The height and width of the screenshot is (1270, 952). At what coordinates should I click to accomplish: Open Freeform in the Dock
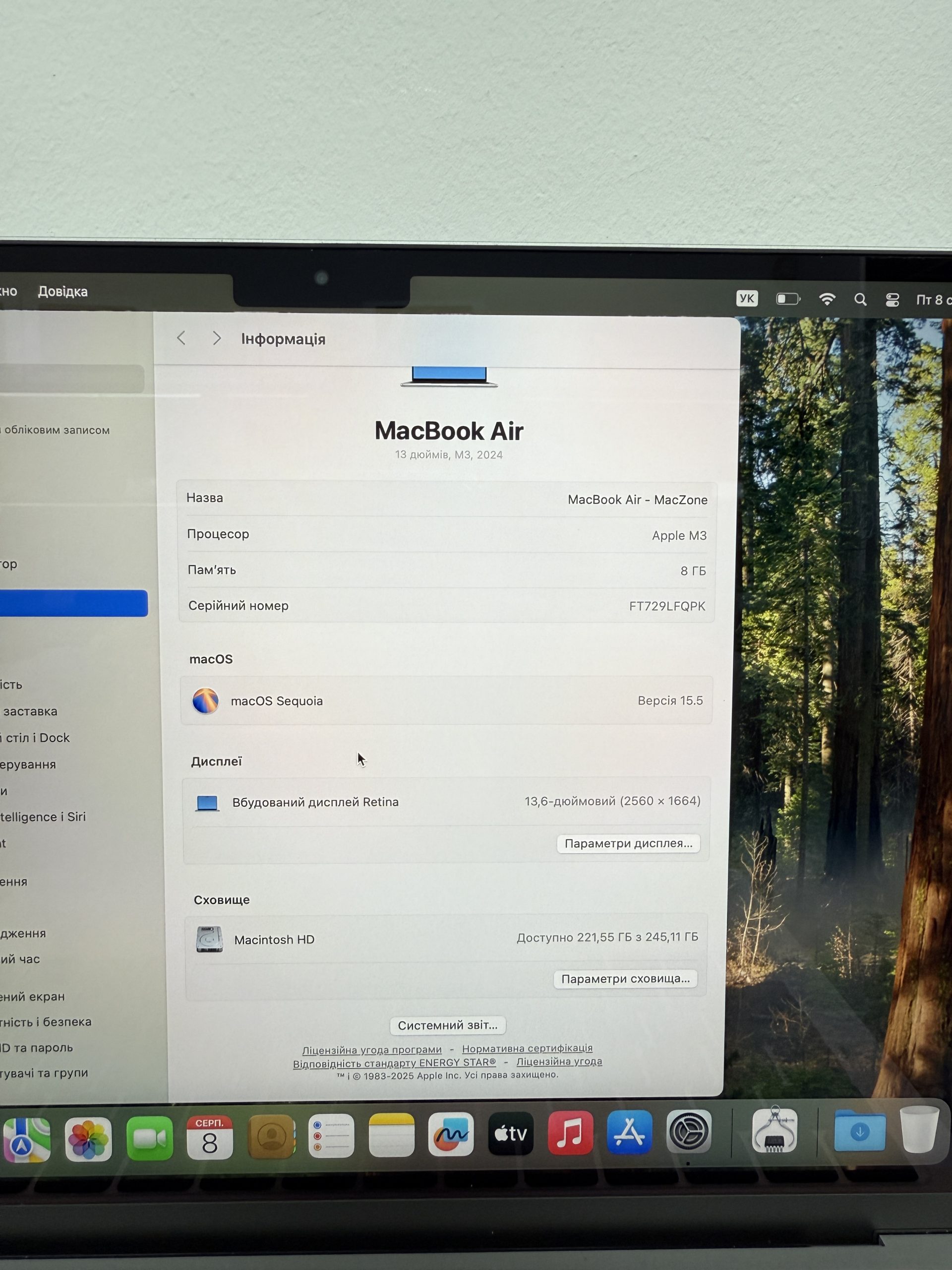point(451,1134)
